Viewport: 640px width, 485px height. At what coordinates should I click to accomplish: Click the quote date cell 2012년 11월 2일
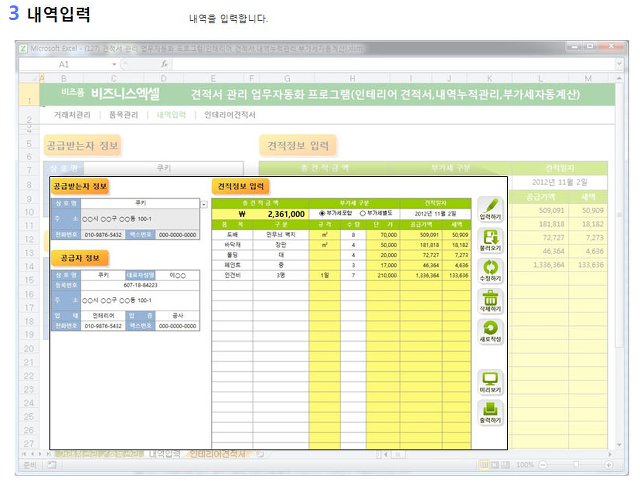coord(436,214)
